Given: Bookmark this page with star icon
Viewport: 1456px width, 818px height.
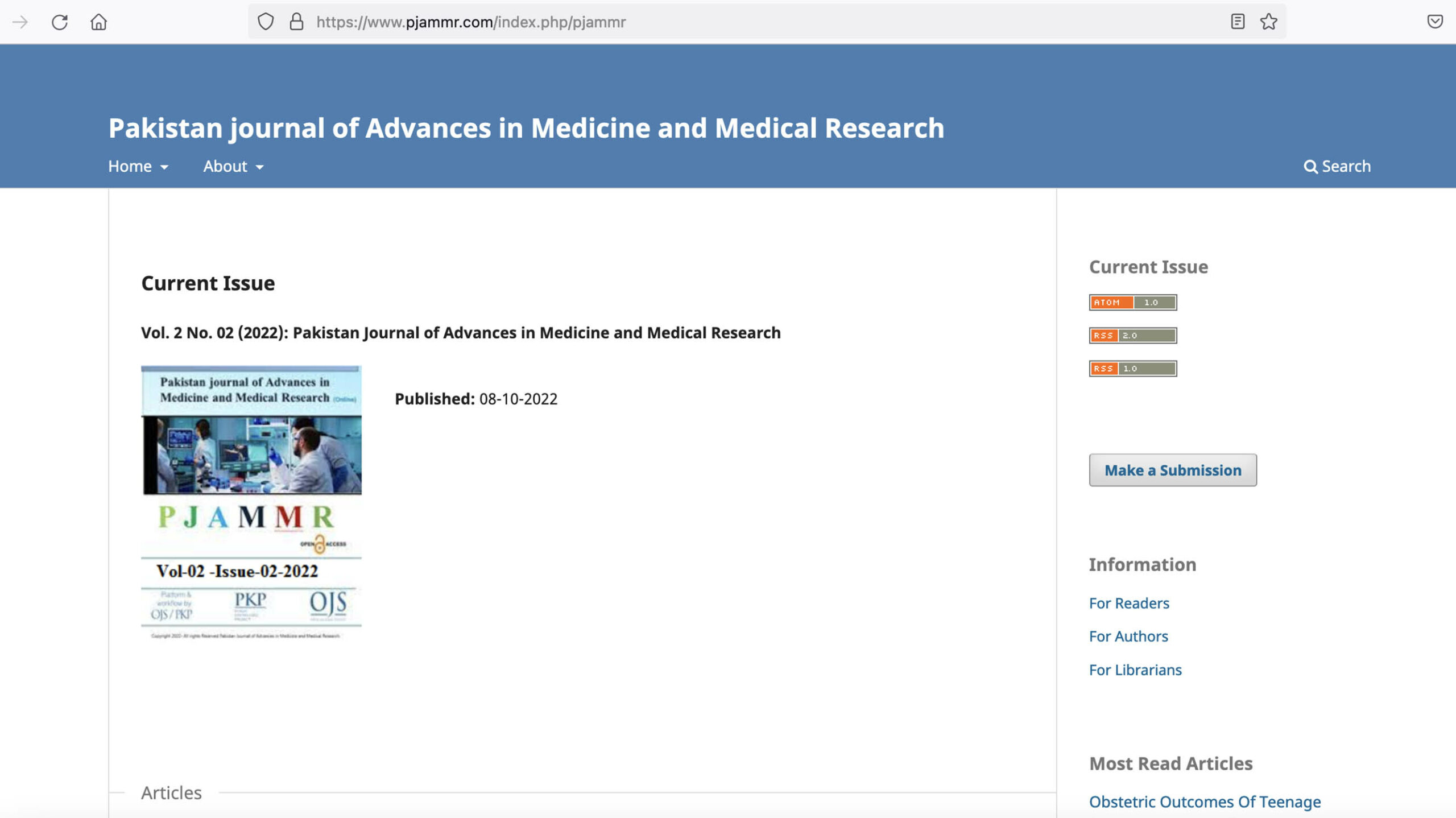Looking at the screenshot, I should [x=1269, y=22].
